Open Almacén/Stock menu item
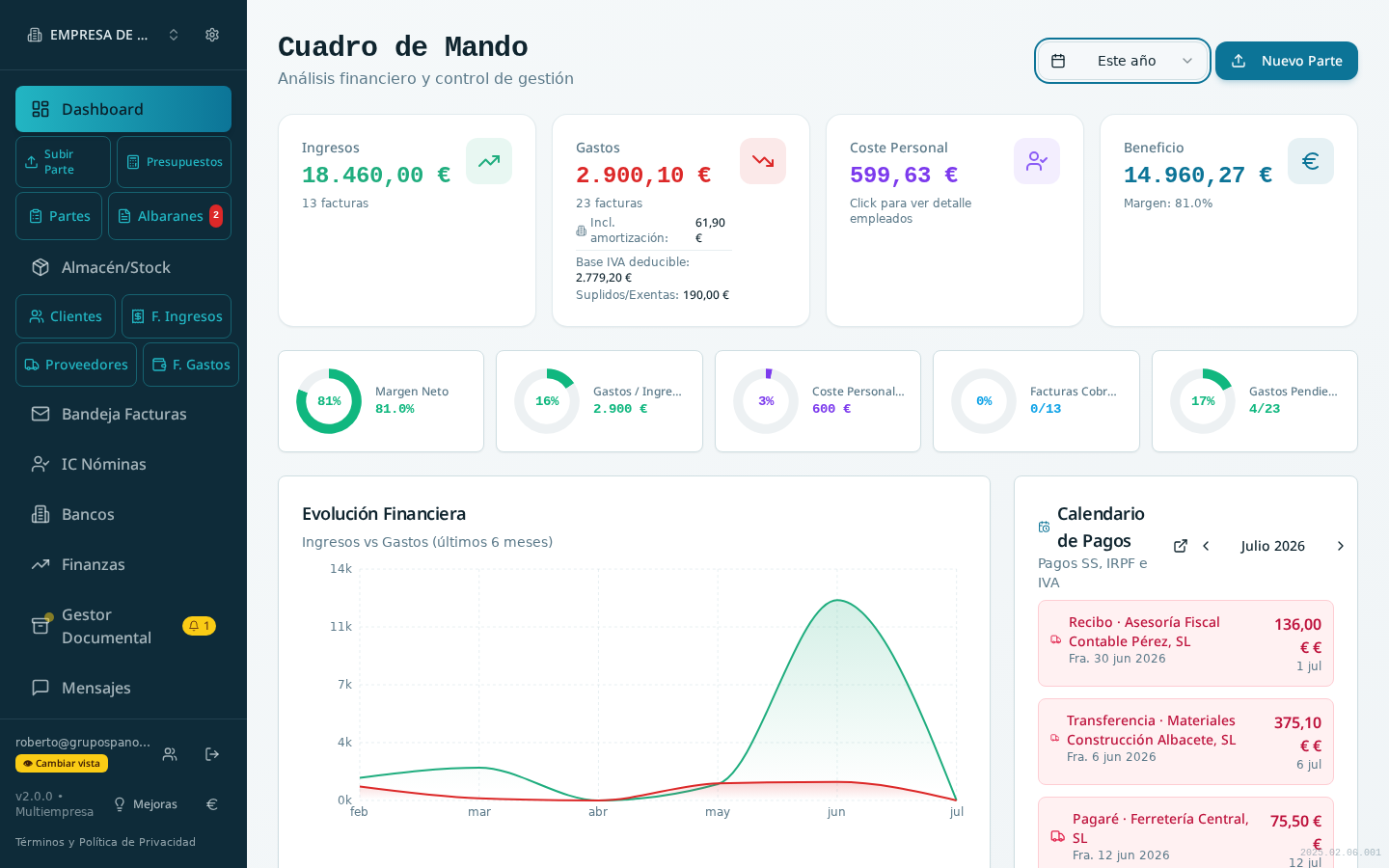1389x868 pixels. click(x=123, y=267)
